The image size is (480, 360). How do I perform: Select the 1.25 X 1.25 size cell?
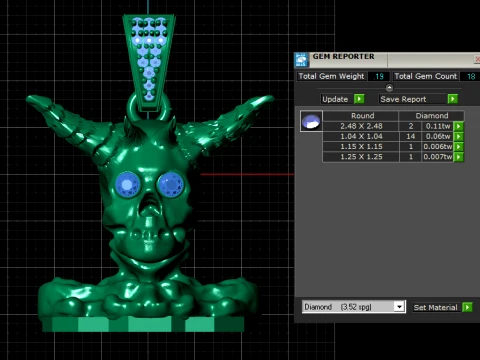coord(361,157)
